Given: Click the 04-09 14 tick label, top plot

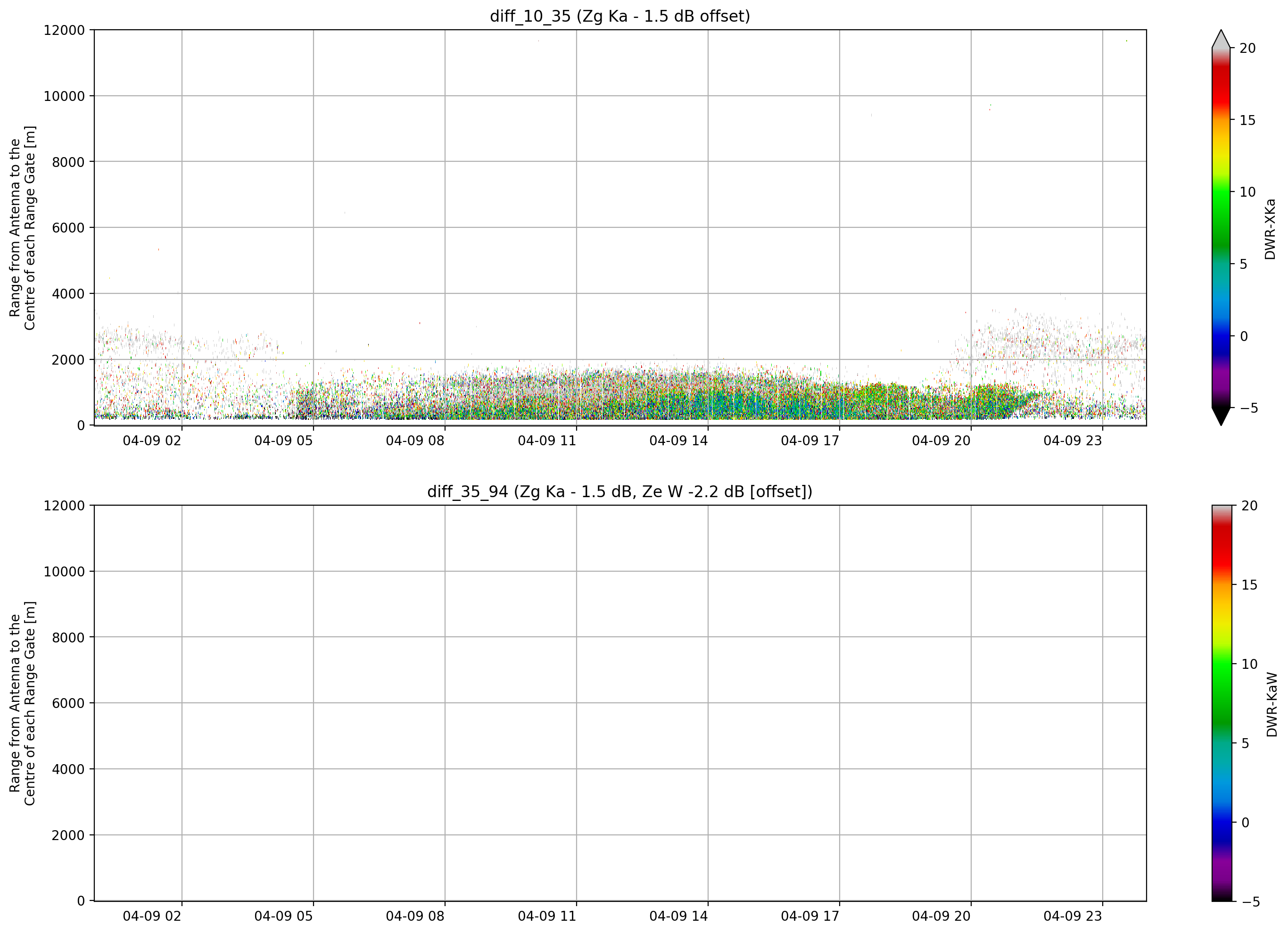Looking at the screenshot, I should point(678,441).
